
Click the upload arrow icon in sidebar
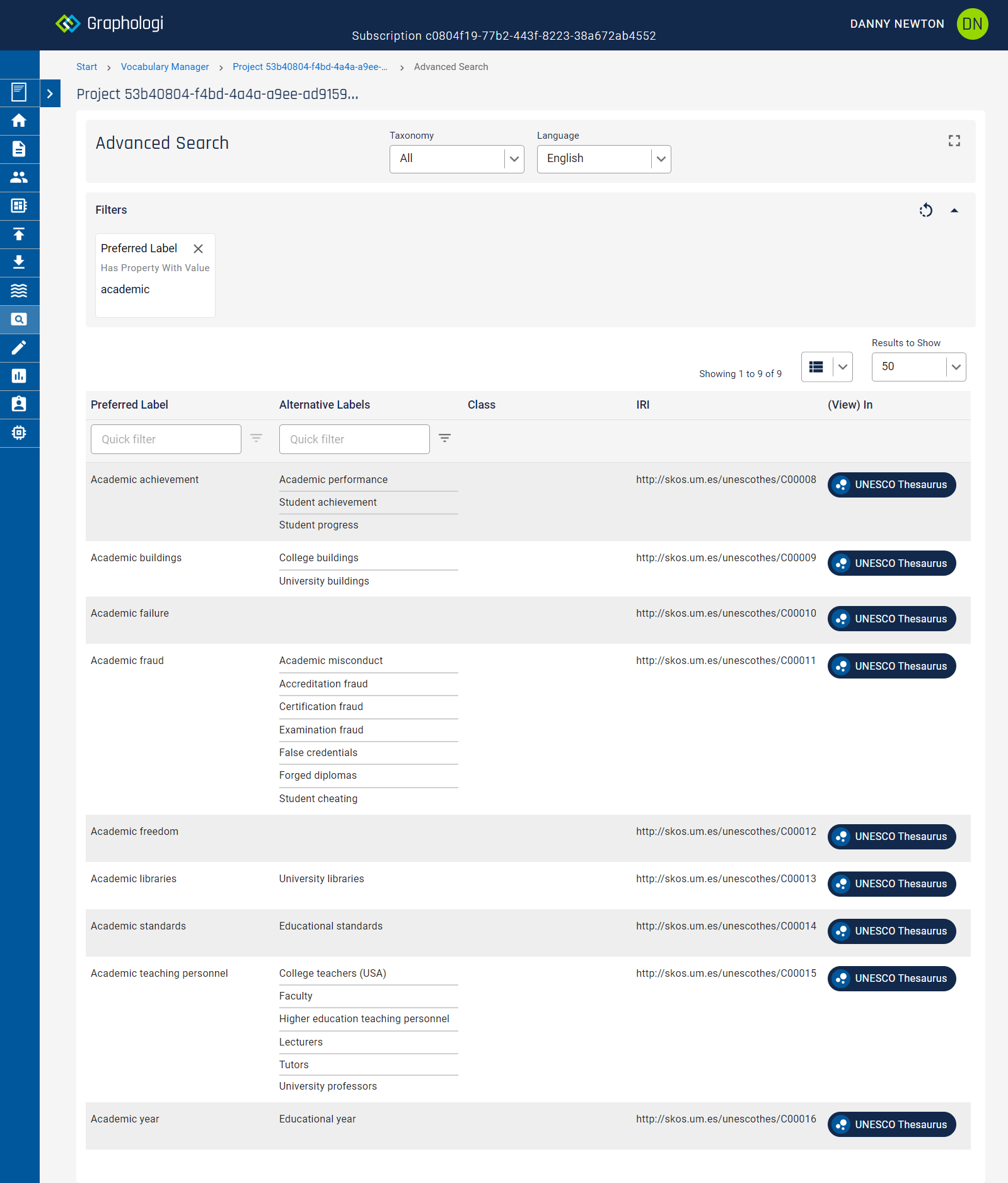coord(20,234)
